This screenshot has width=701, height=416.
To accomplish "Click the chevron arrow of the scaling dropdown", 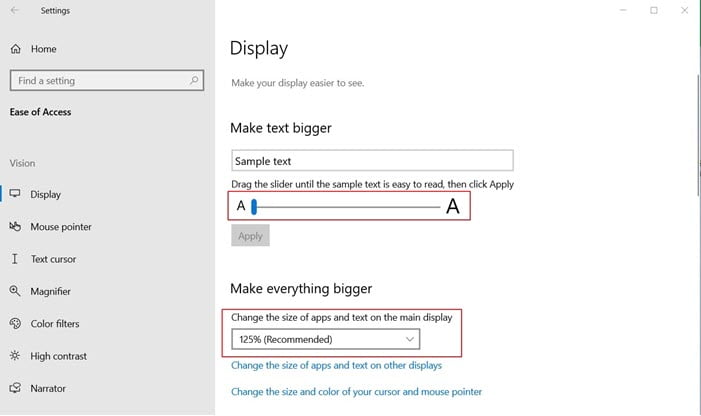I will coord(410,339).
